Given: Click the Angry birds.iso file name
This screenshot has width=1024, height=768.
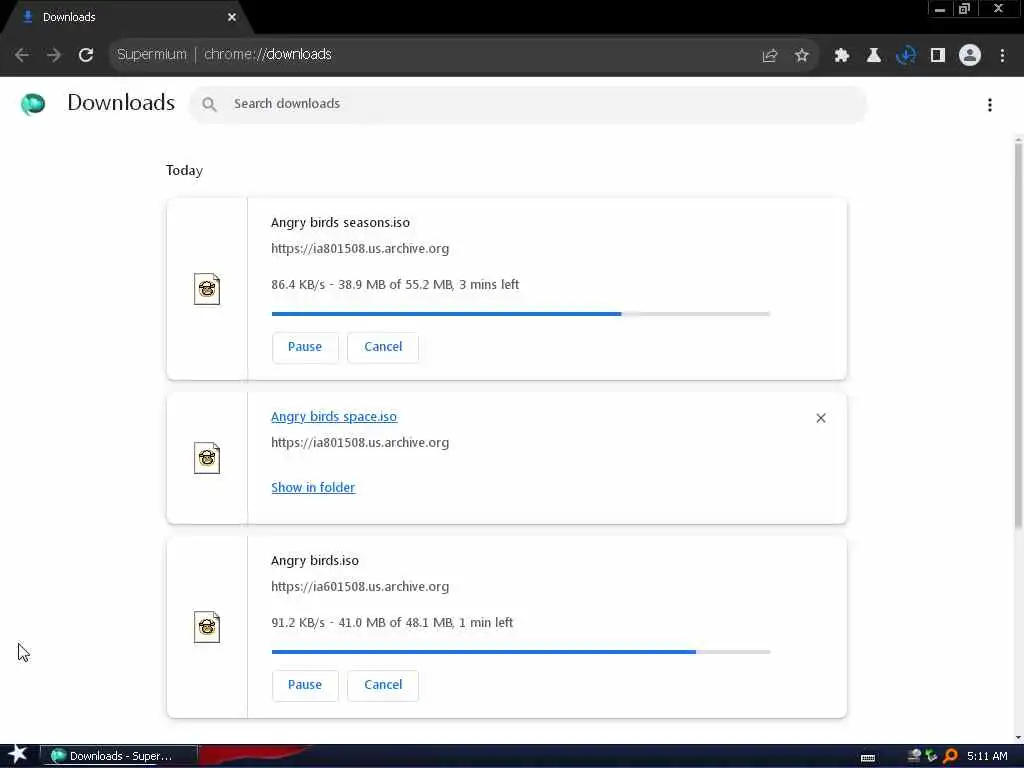Looking at the screenshot, I should [x=315, y=561].
